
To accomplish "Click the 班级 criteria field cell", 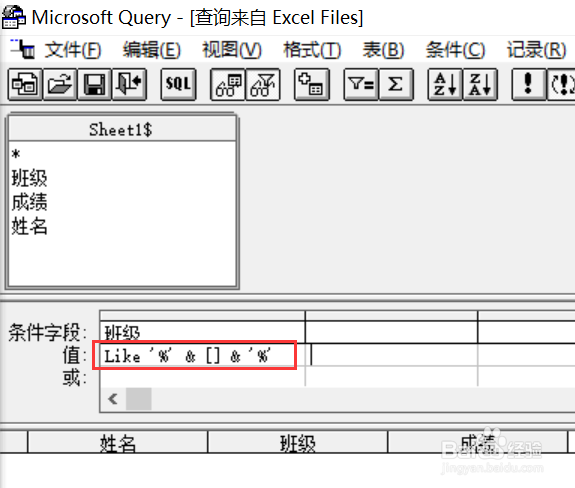I will point(202,332).
